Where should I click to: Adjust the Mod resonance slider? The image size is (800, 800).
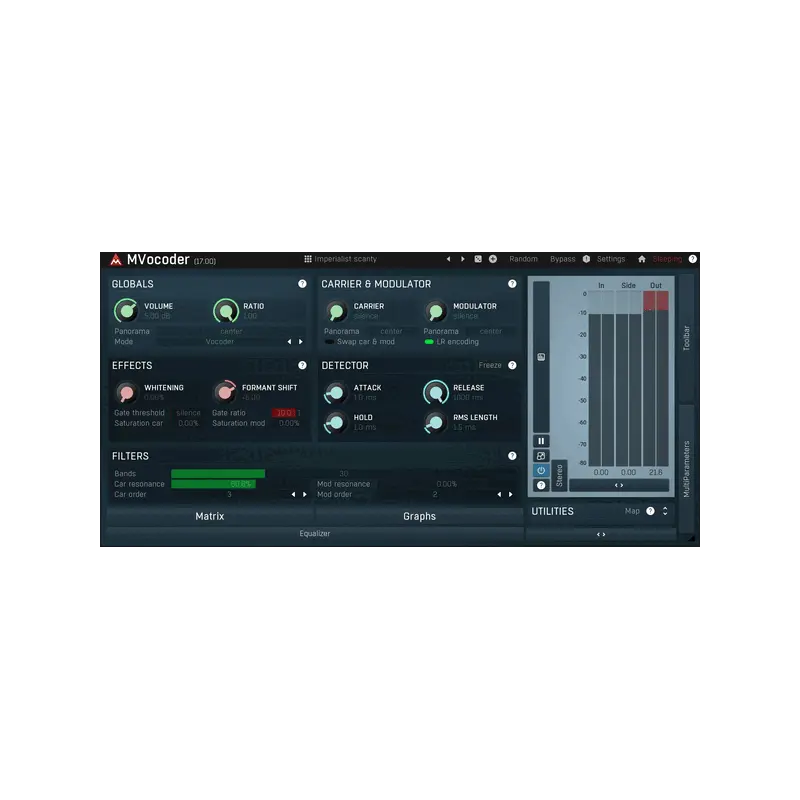click(446, 484)
